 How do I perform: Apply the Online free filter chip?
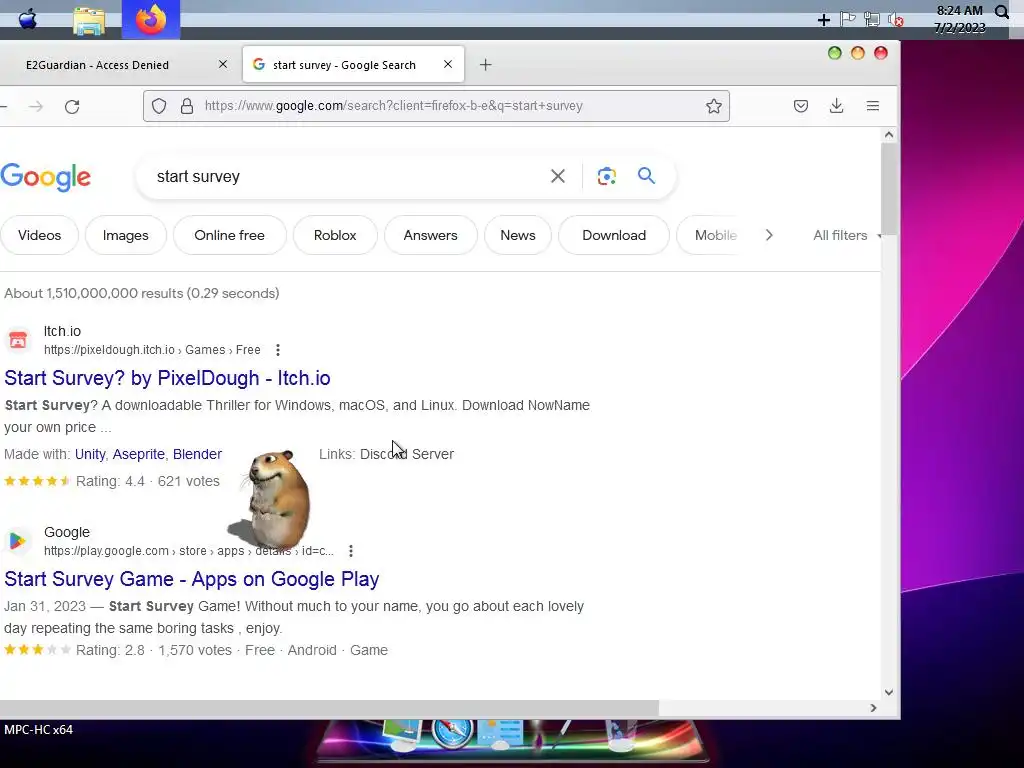(x=229, y=235)
